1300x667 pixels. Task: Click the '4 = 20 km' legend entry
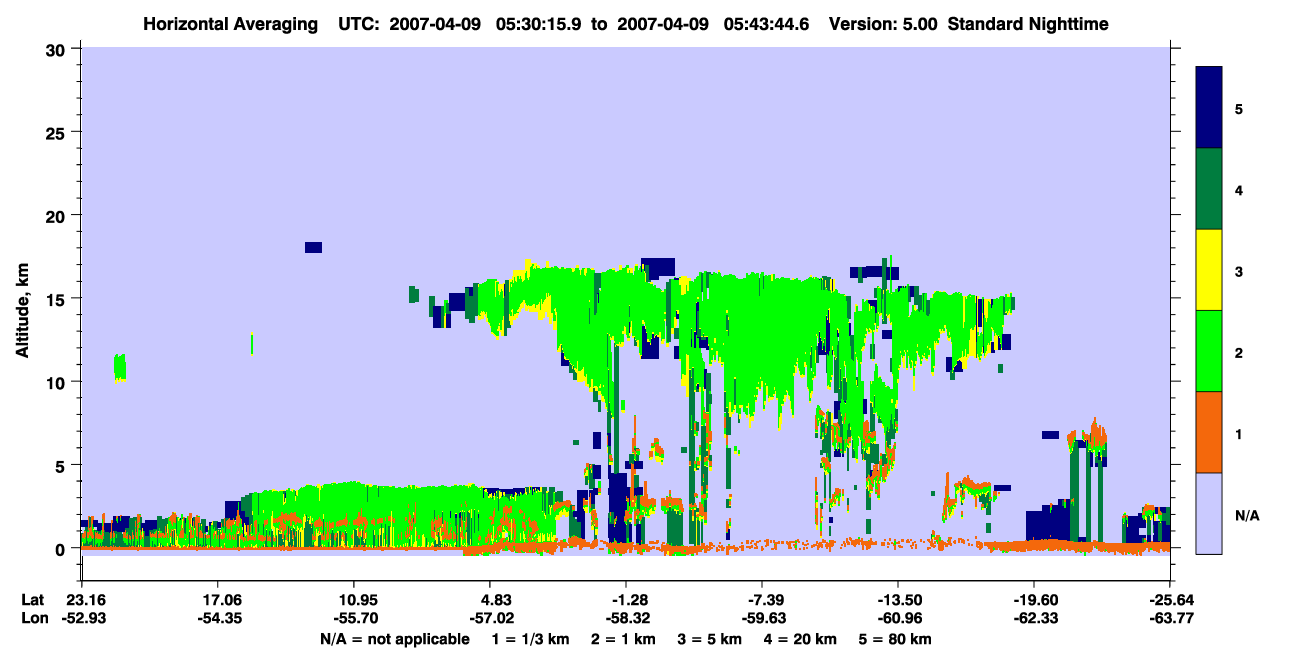(x=801, y=638)
